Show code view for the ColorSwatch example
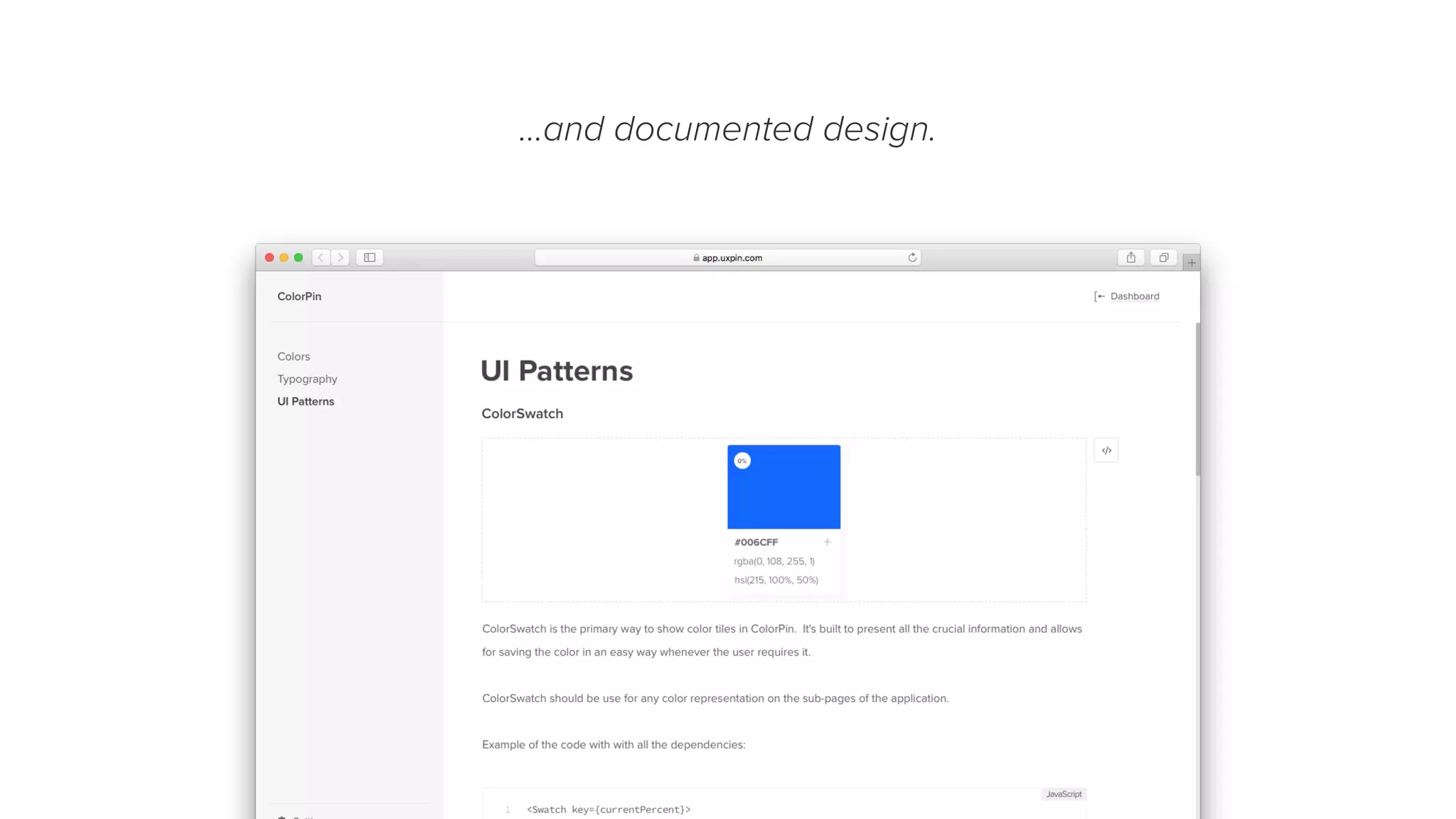This screenshot has width=1456, height=819. [1106, 450]
